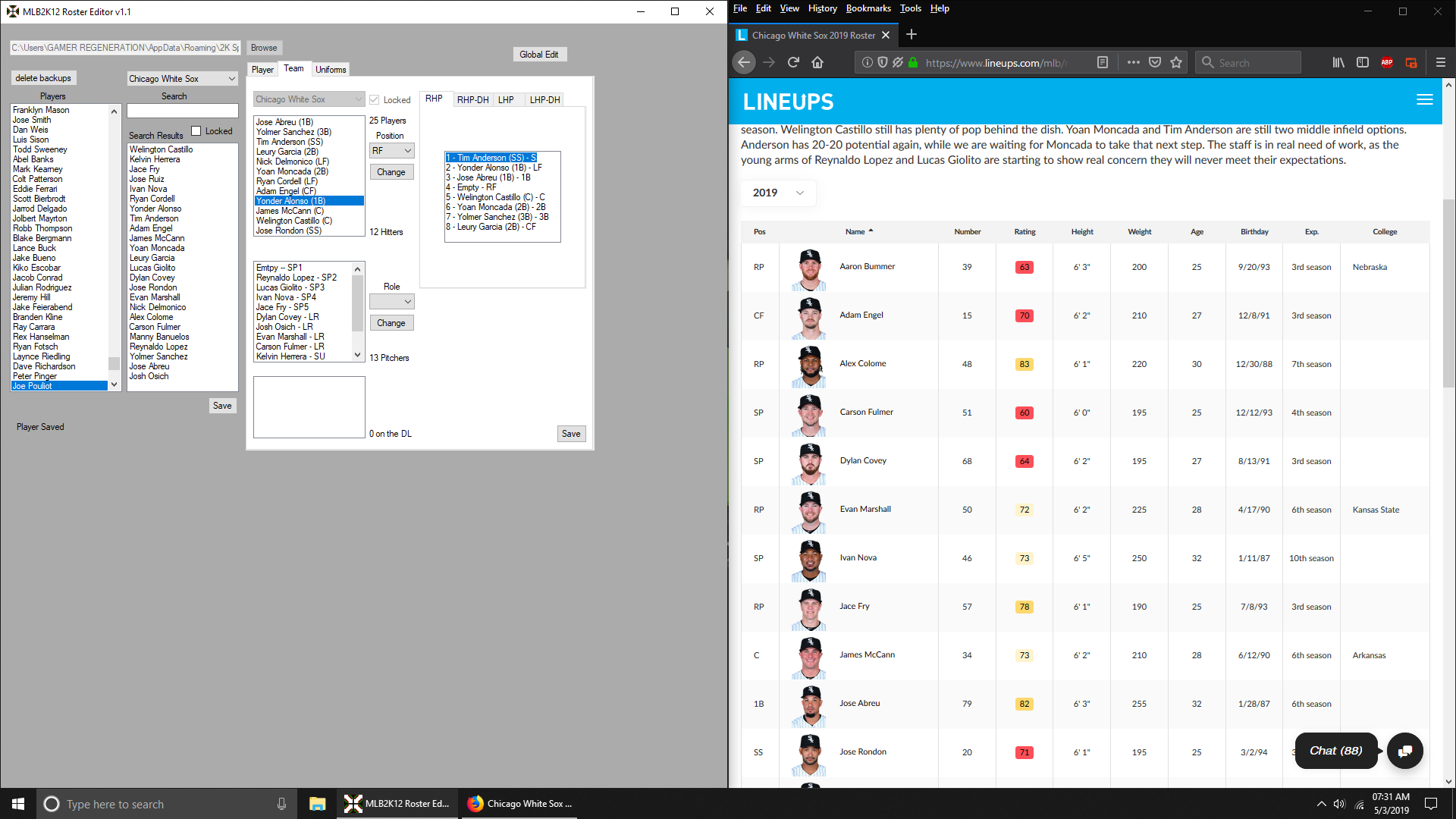Select Yoan Moncada in hitters list
This screenshot has height=819, width=1456.
[x=309, y=171]
